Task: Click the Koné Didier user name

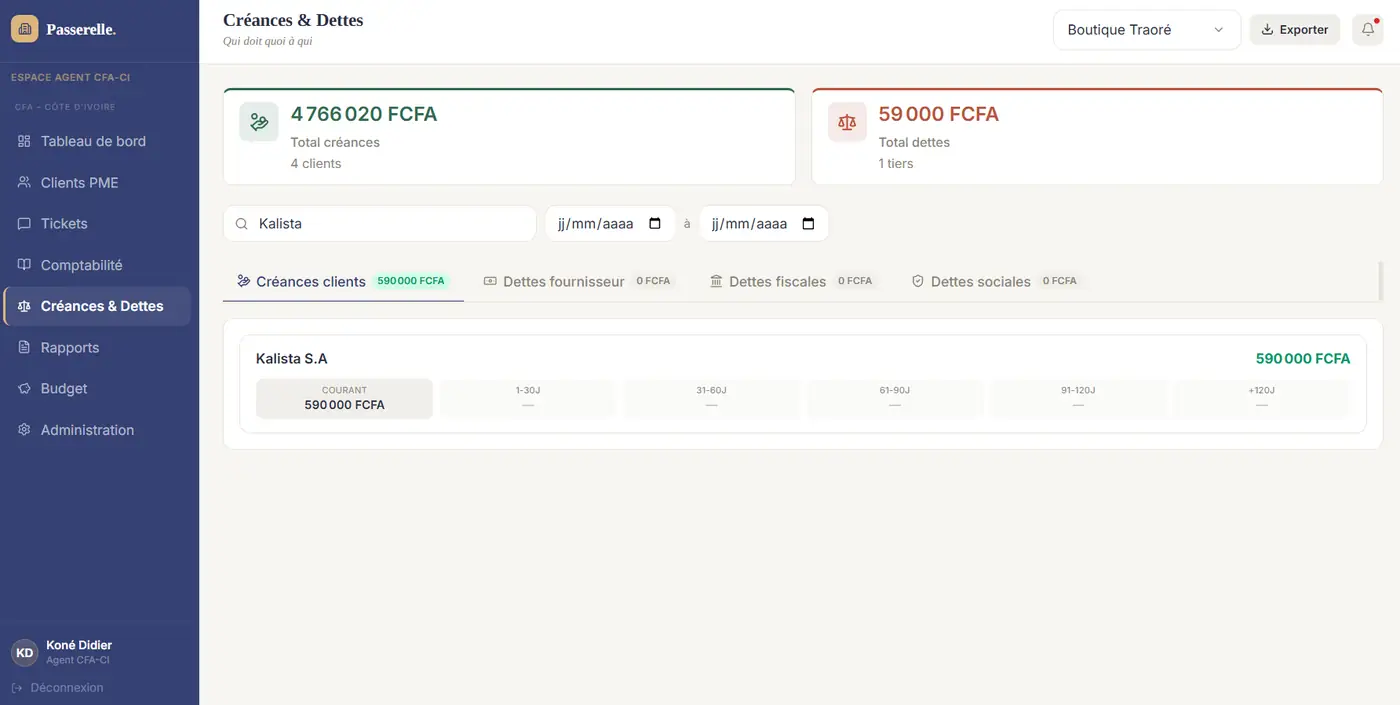Action: click(x=79, y=645)
